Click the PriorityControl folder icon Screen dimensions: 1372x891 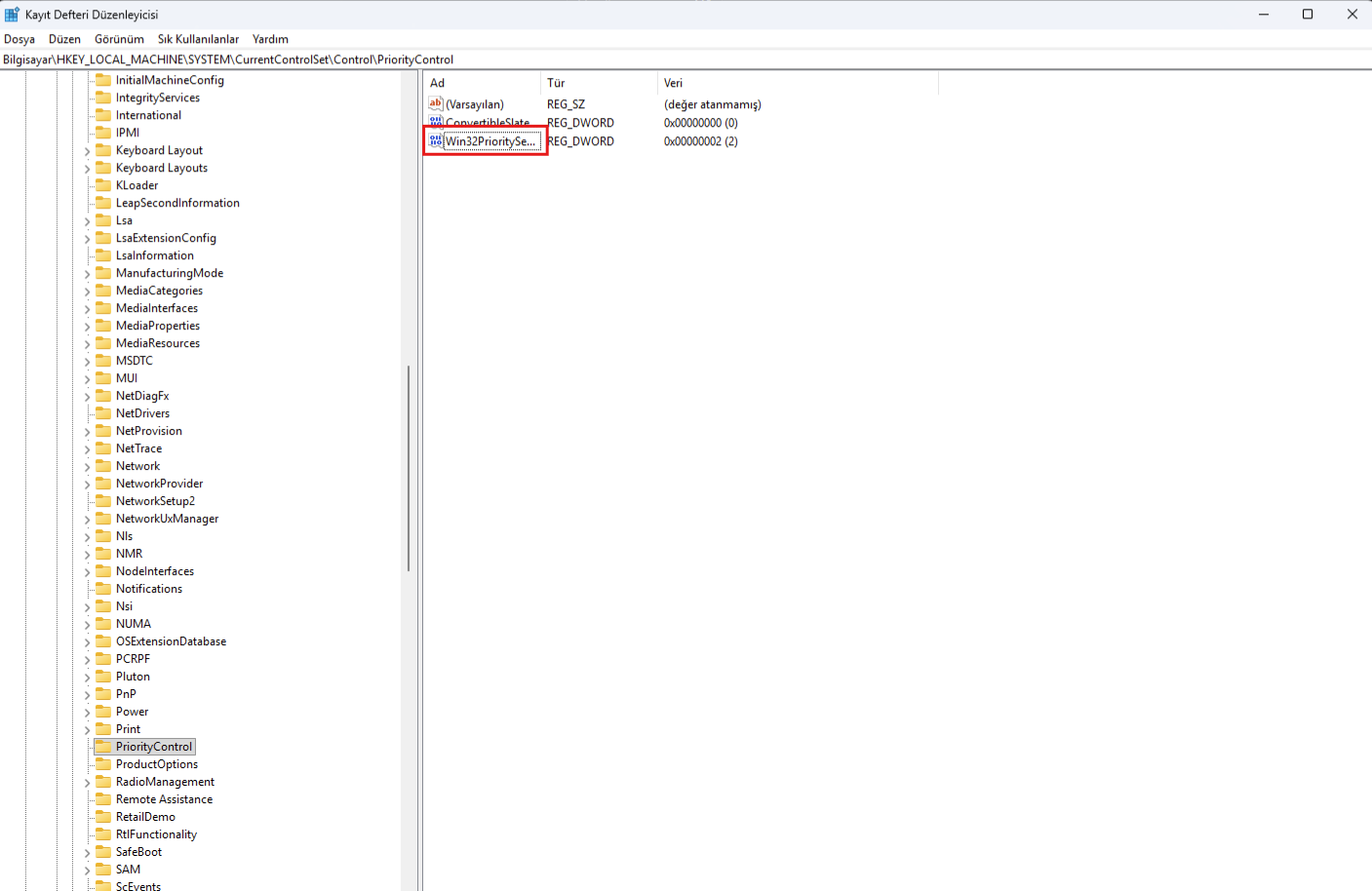(x=103, y=747)
